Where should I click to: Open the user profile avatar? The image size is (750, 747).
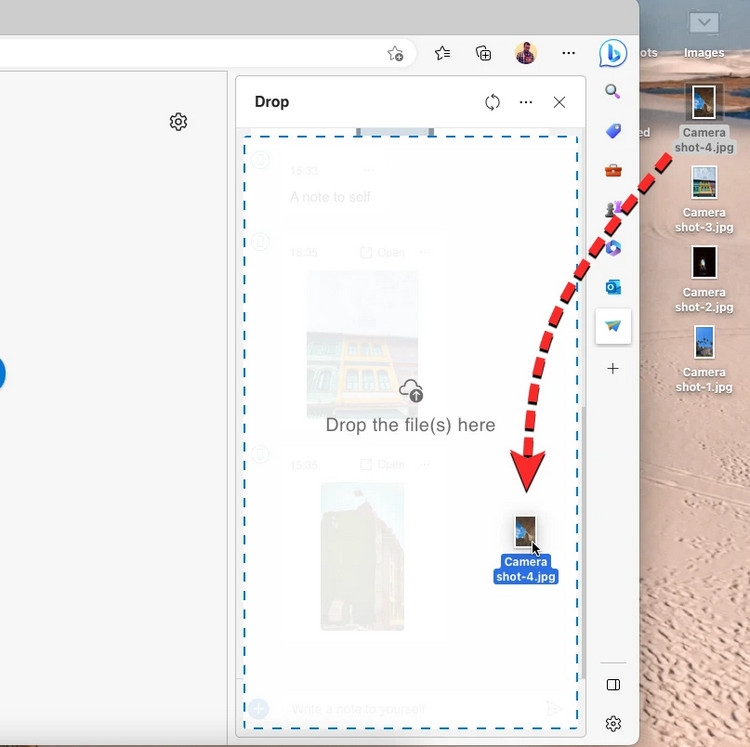(x=526, y=53)
